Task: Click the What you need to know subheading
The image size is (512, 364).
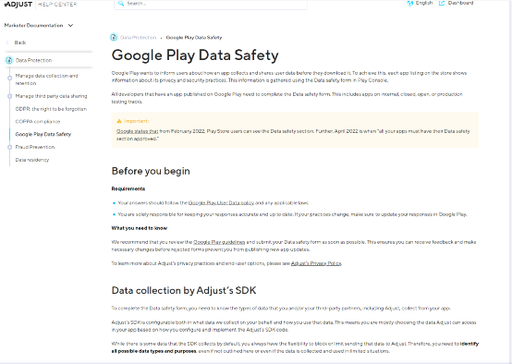Action: click(139, 228)
